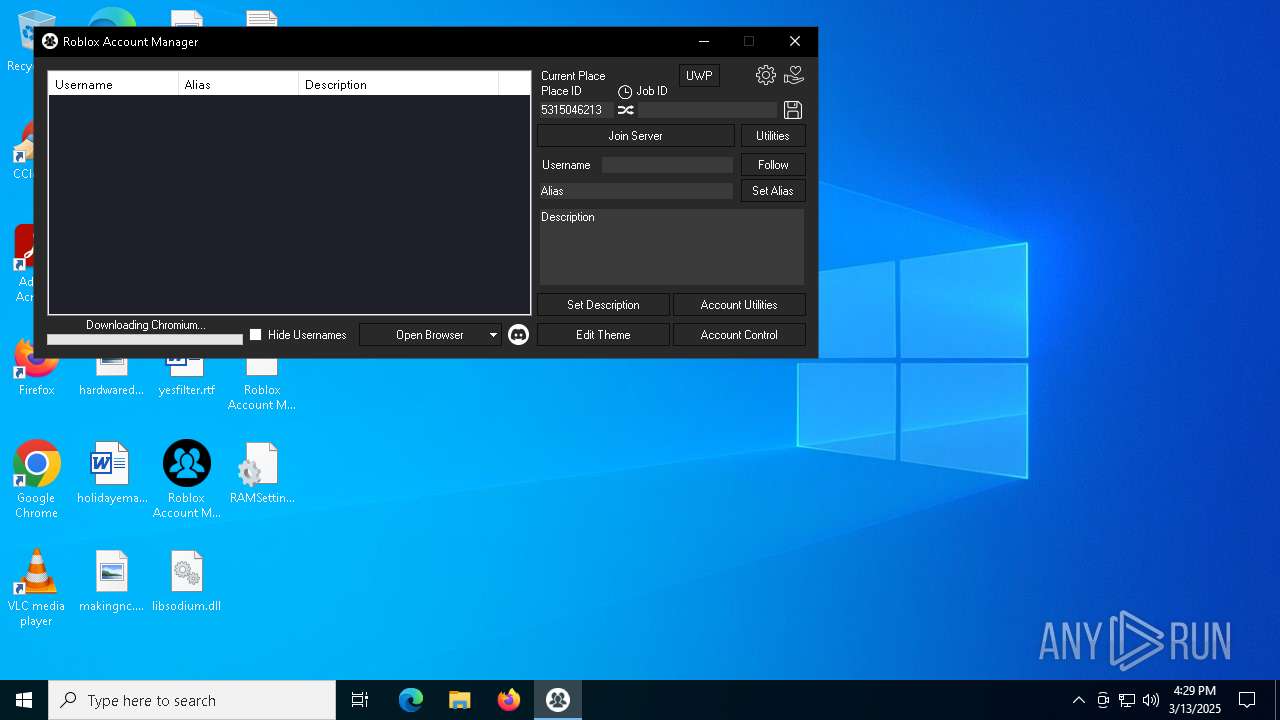Click the volume speaker tray icon
Image resolution: width=1280 pixels, height=720 pixels.
pos(1151,700)
